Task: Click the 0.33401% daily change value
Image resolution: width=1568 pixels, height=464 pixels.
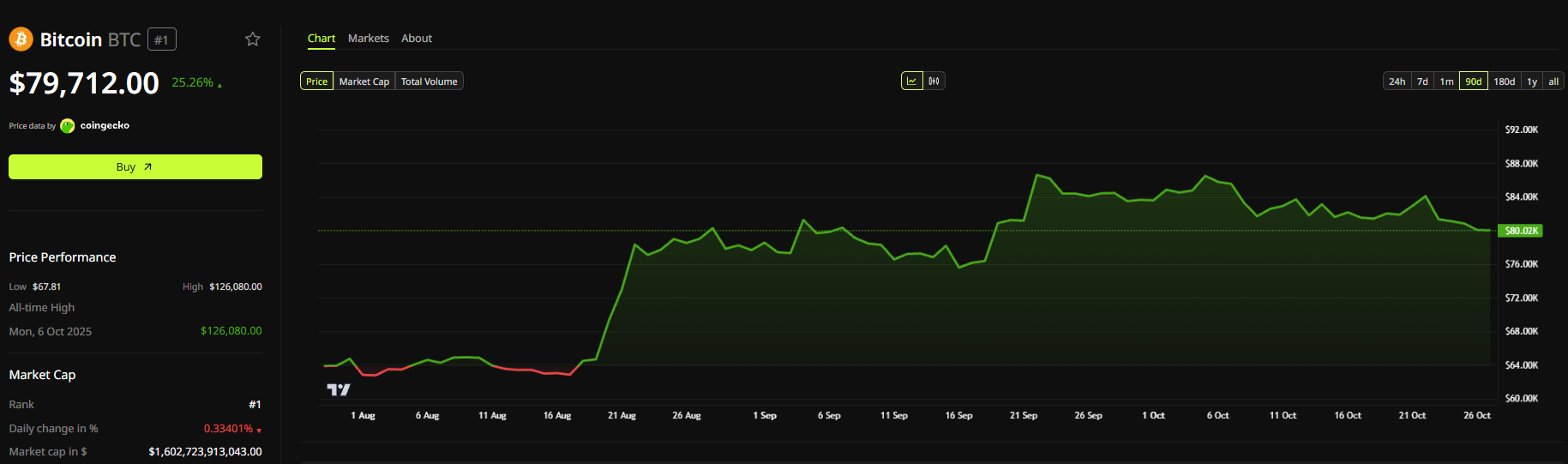Action: pyautogui.click(x=228, y=428)
